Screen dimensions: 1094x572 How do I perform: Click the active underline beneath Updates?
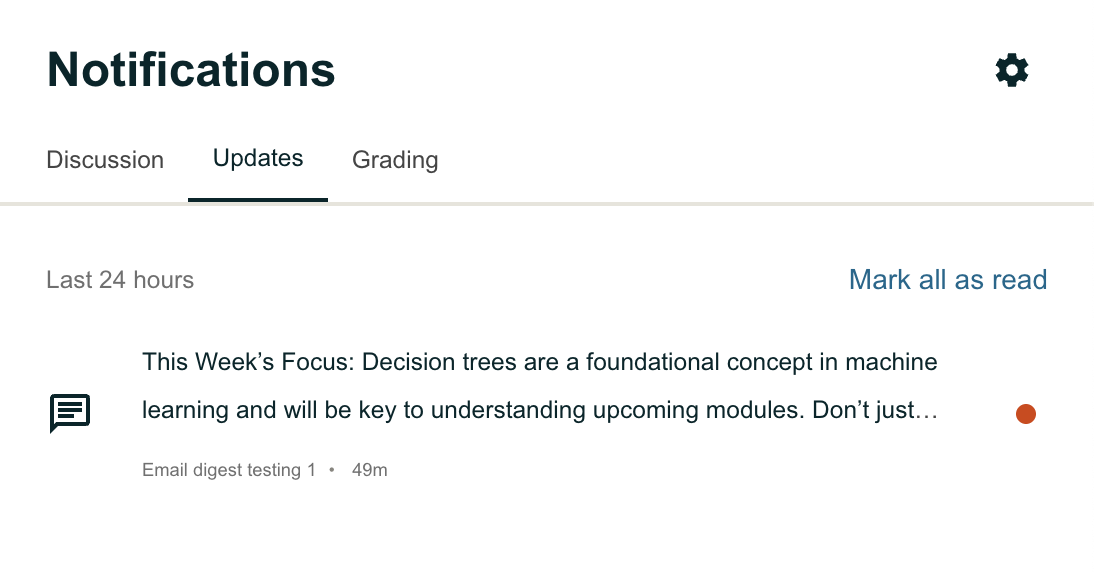point(258,199)
